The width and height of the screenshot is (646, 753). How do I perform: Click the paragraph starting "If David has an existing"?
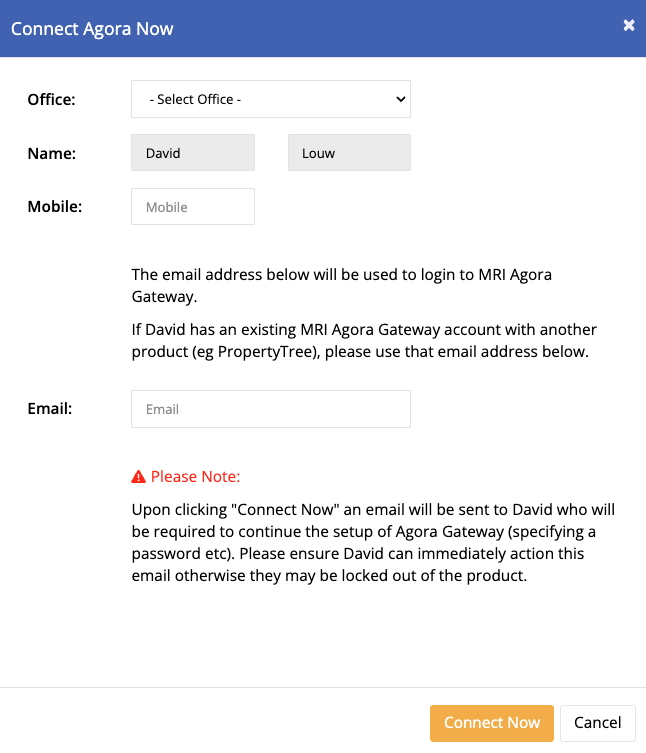point(364,340)
